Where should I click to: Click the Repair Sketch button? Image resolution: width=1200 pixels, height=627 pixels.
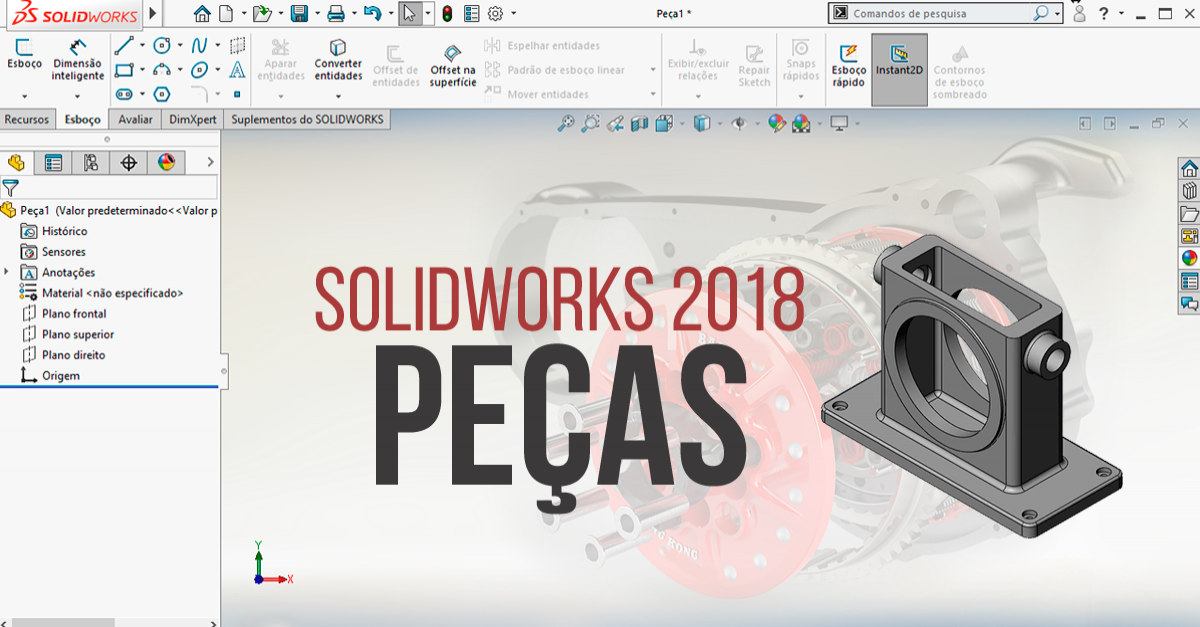[x=753, y=65]
